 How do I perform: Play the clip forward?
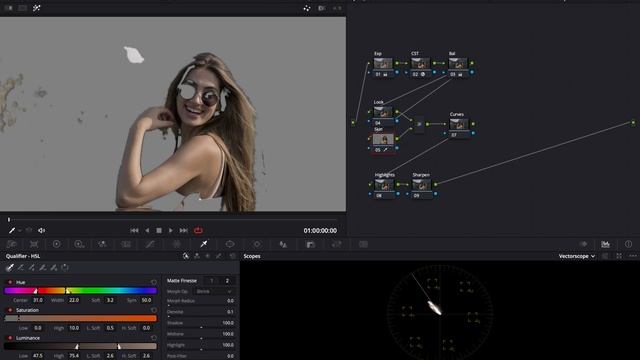[171, 231]
